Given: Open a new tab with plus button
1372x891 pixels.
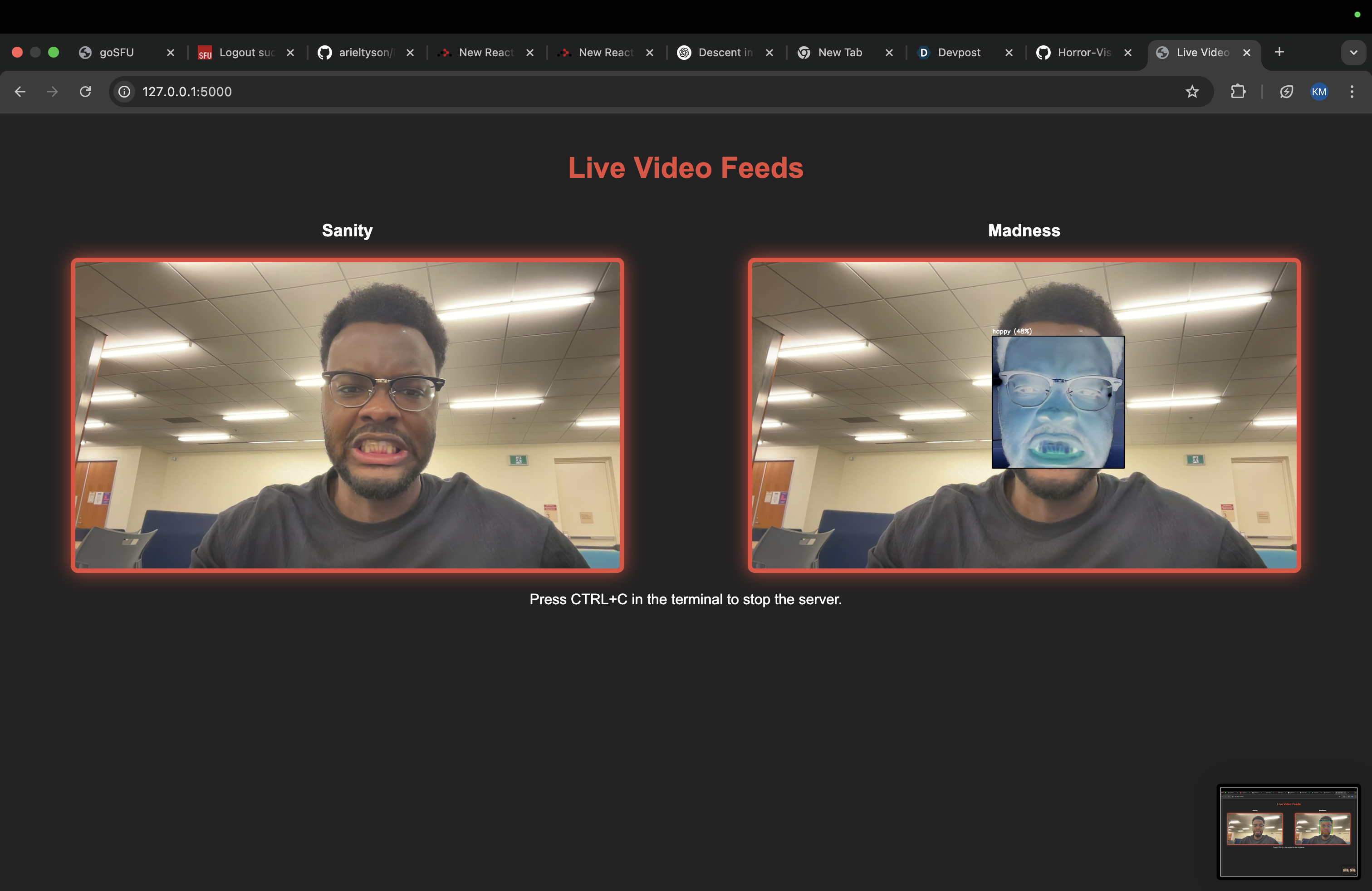Looking at the screenshot, I should (1279, 53).
